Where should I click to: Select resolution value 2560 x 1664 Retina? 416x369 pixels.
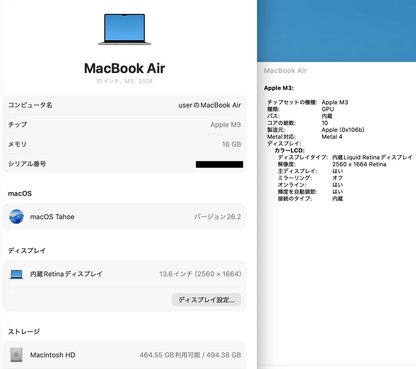pos(359,164)
